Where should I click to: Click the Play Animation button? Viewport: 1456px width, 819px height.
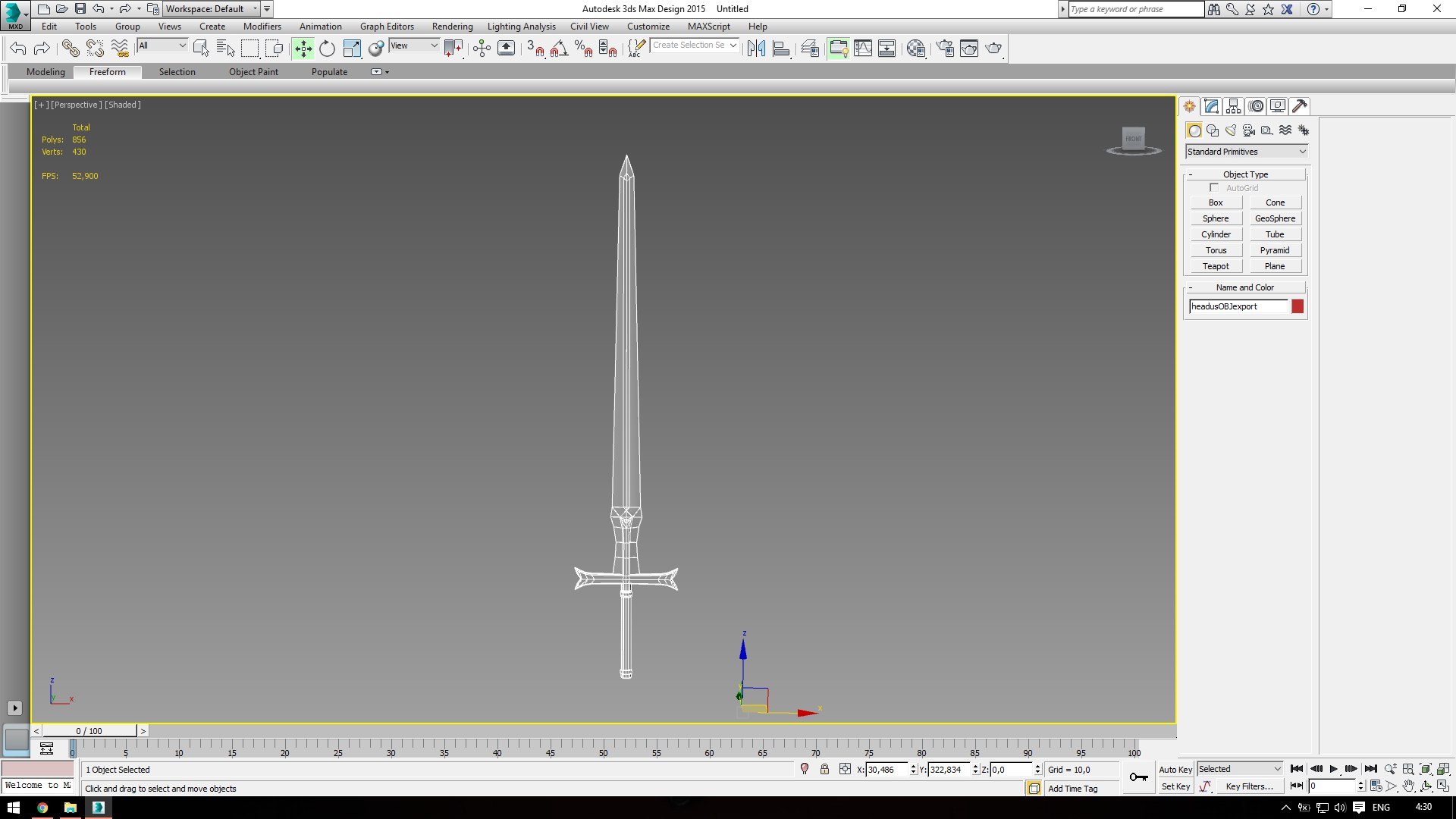1334,769
